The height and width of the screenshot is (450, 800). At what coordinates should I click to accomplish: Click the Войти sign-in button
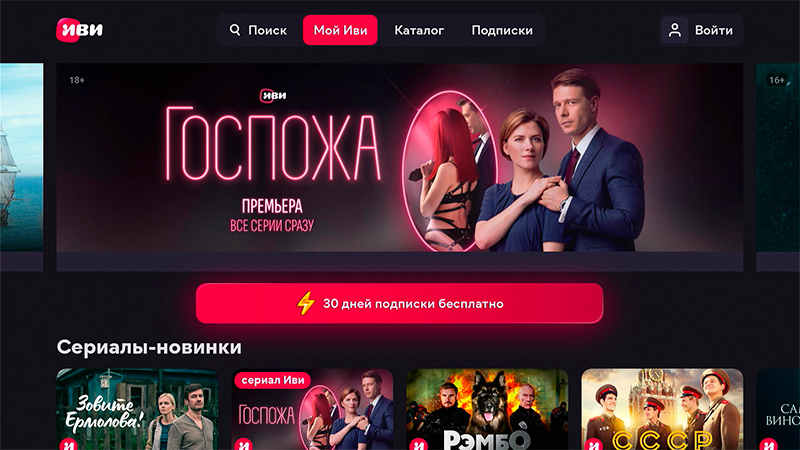pyautogui.click(x=701, y=30)
